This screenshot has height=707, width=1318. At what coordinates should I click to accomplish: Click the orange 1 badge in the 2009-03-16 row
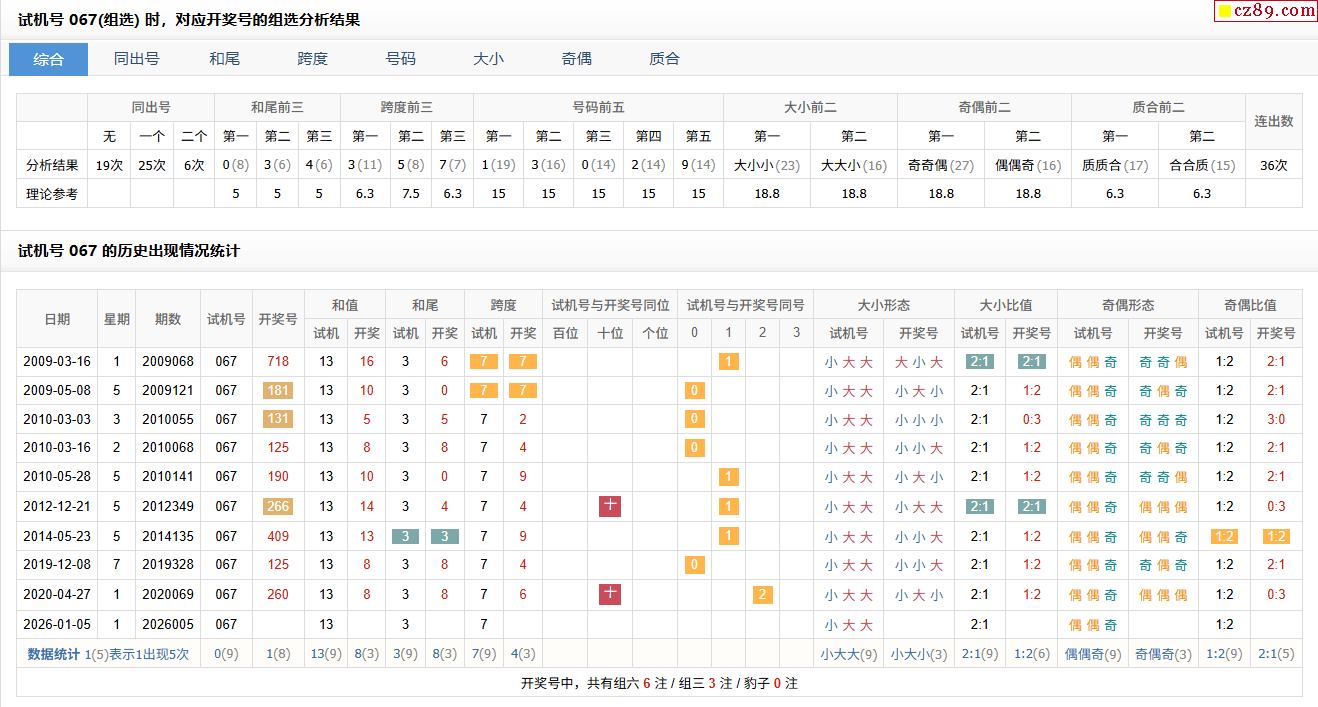[729, 362]
